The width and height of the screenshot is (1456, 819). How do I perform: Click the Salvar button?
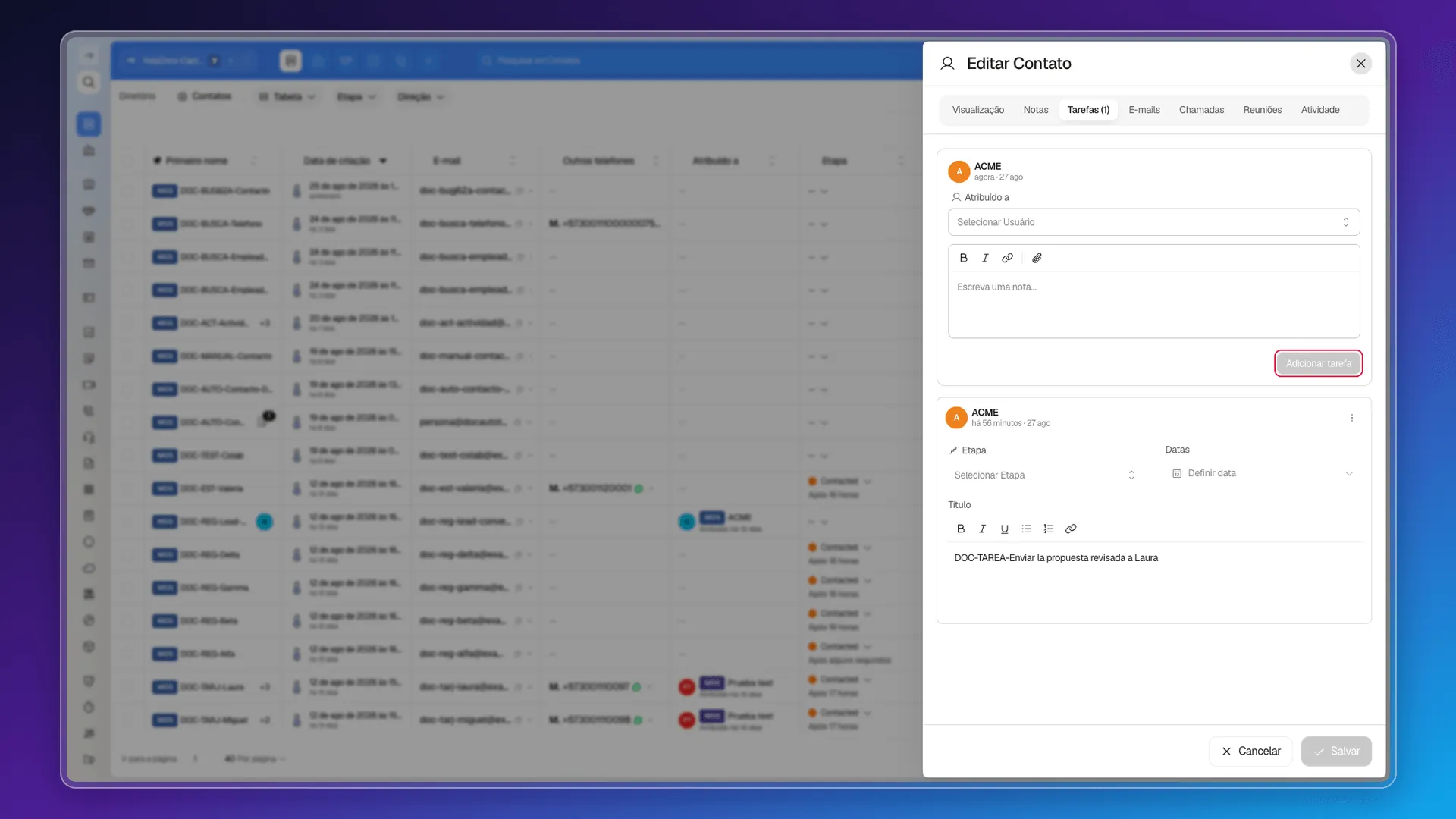coord(1336,751)
